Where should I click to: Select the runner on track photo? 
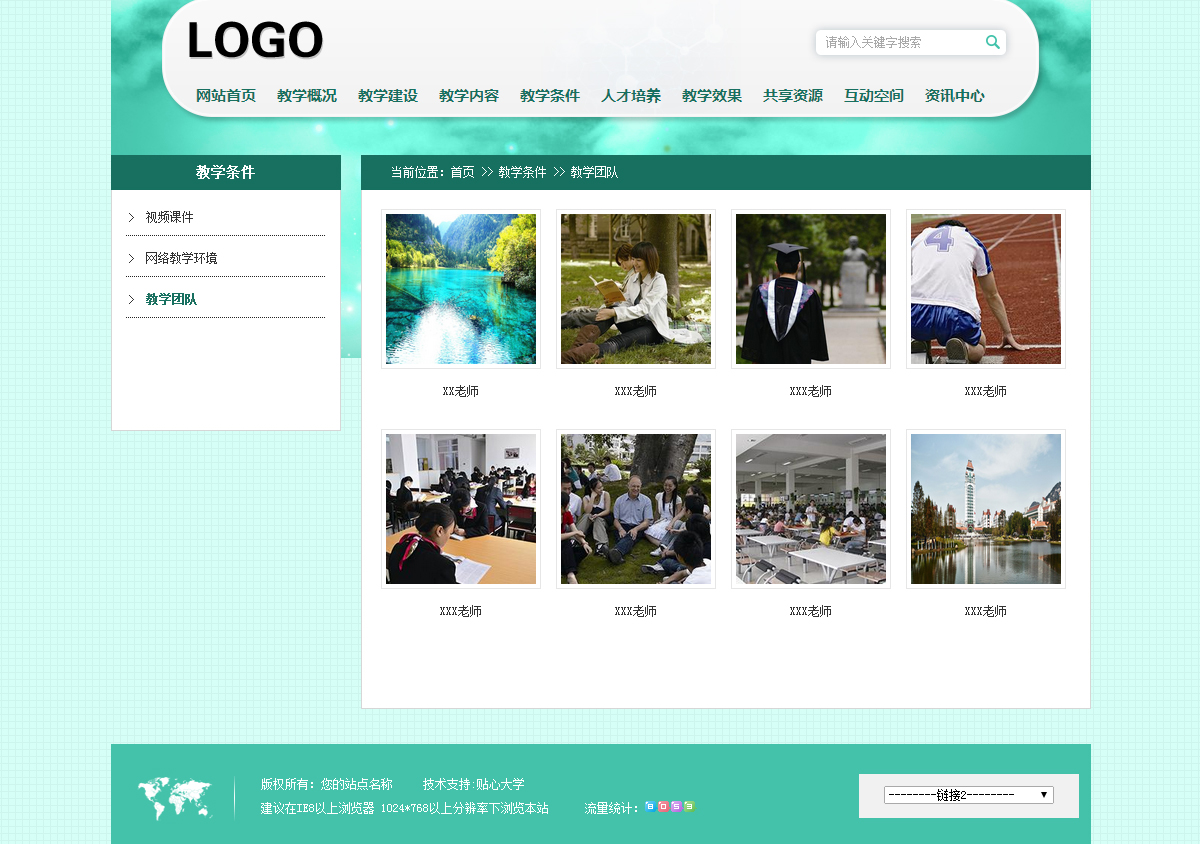click(986, 289)
